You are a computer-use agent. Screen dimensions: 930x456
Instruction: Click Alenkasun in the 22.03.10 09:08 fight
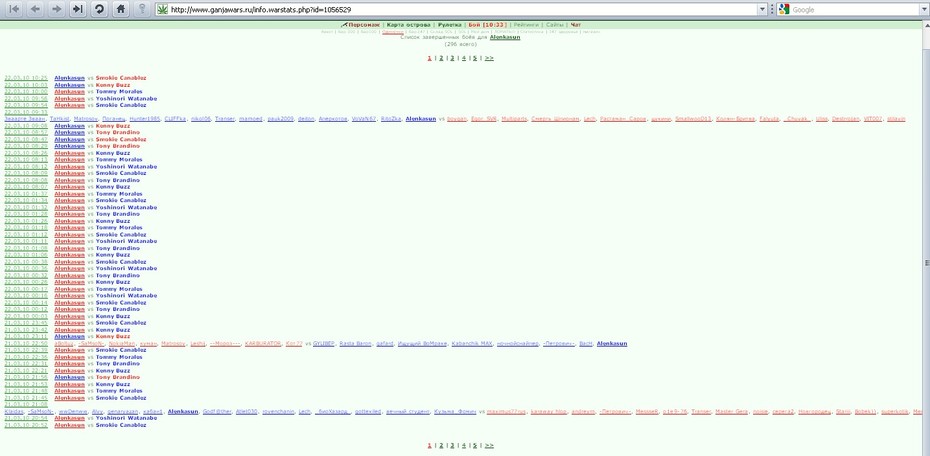tap(69, 126)
